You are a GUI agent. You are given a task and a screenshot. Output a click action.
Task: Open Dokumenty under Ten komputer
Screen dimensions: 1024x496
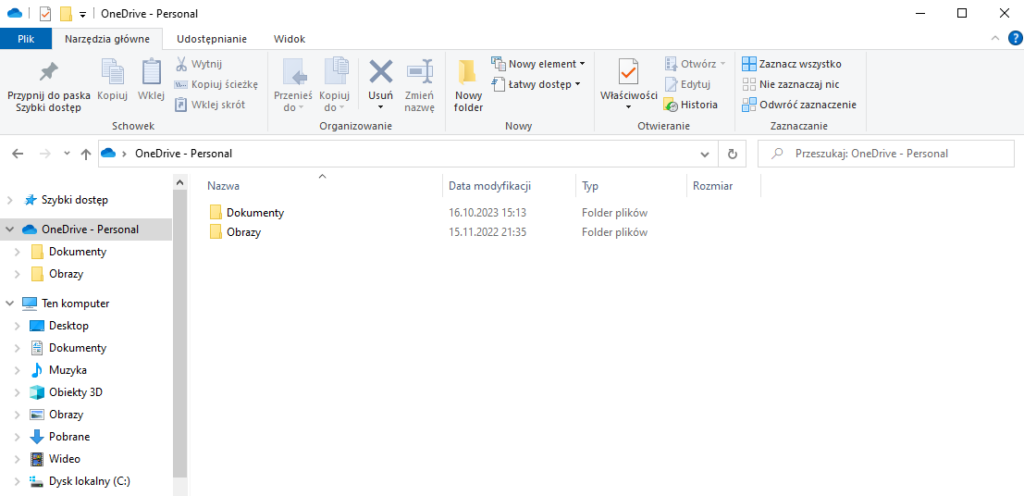point(77,348)
